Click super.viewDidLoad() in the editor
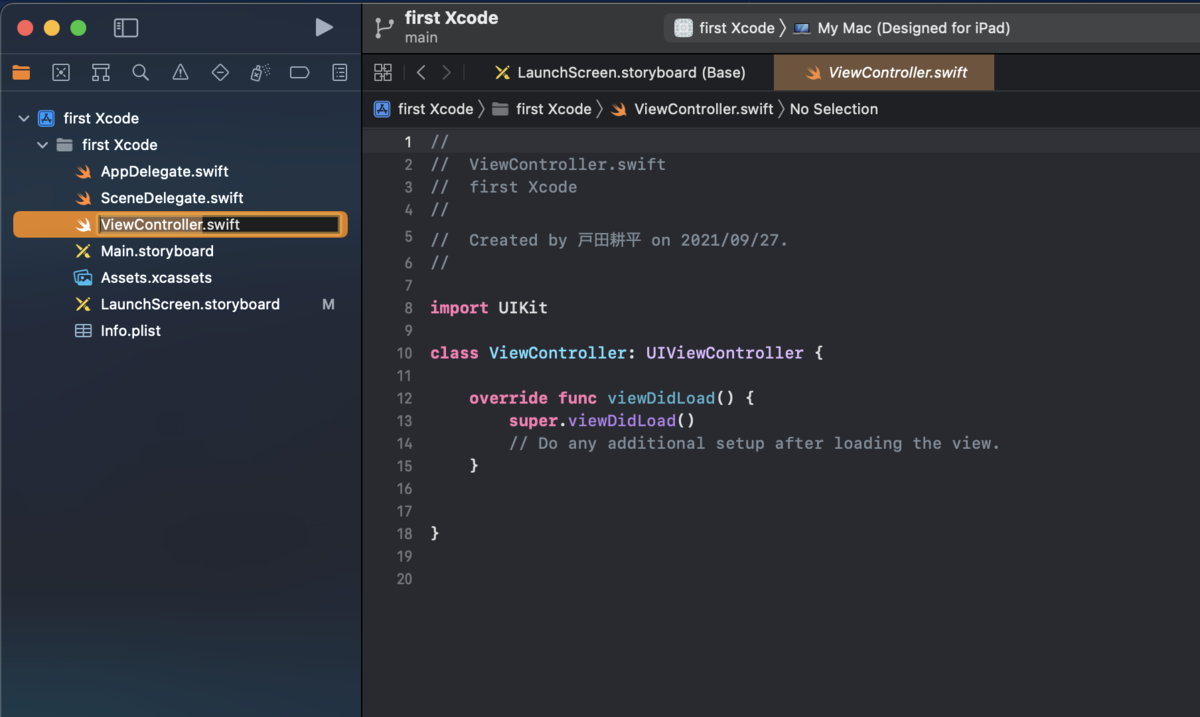Screen dimensions: 1200x717 601,421
